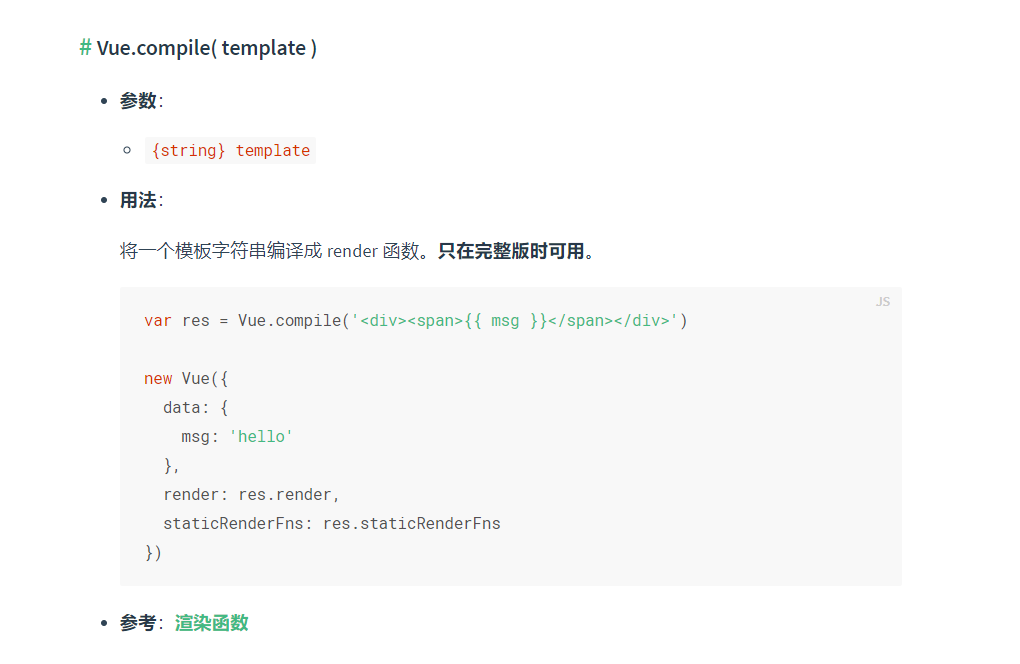The height and width of the screenshot is (664, 1020).
Task: Click the JS language label in code block
Action: pyautogui.click(x=882, y=301)
